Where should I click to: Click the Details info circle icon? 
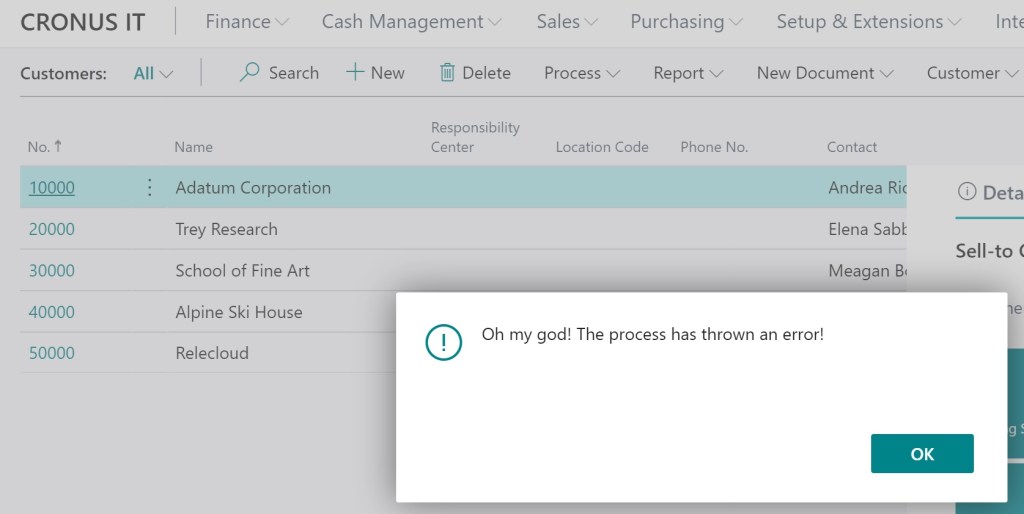pyautogui.click(x=966, y=193)
